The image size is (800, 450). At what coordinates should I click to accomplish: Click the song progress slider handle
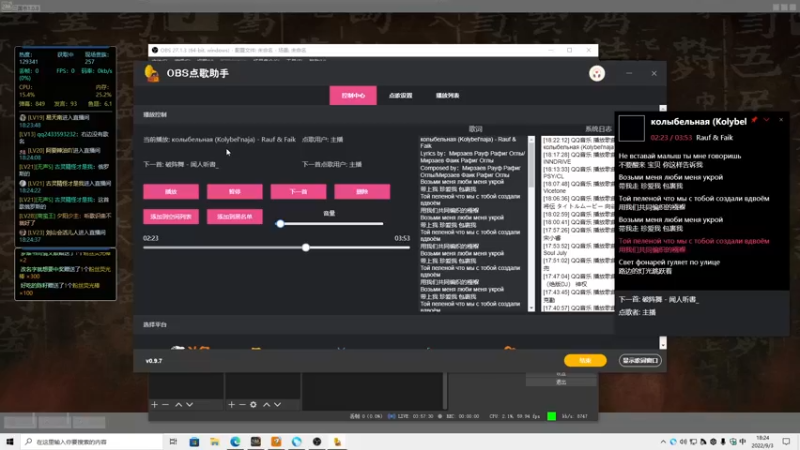click(306, 247)
